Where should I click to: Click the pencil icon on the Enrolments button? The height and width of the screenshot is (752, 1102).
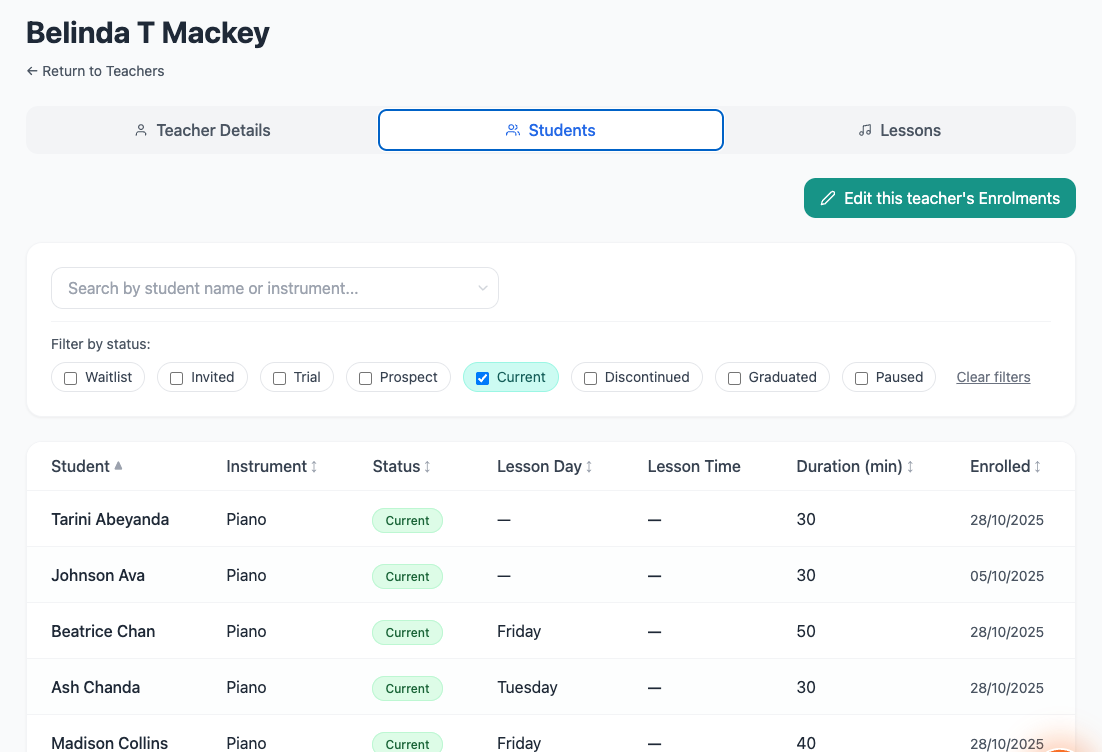pos(827,198)
